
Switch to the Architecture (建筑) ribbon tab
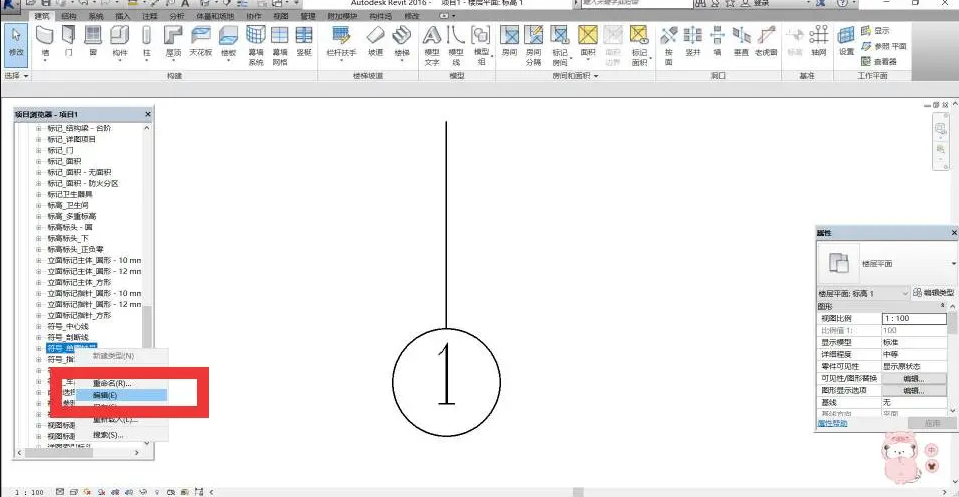tap(42, 16)
